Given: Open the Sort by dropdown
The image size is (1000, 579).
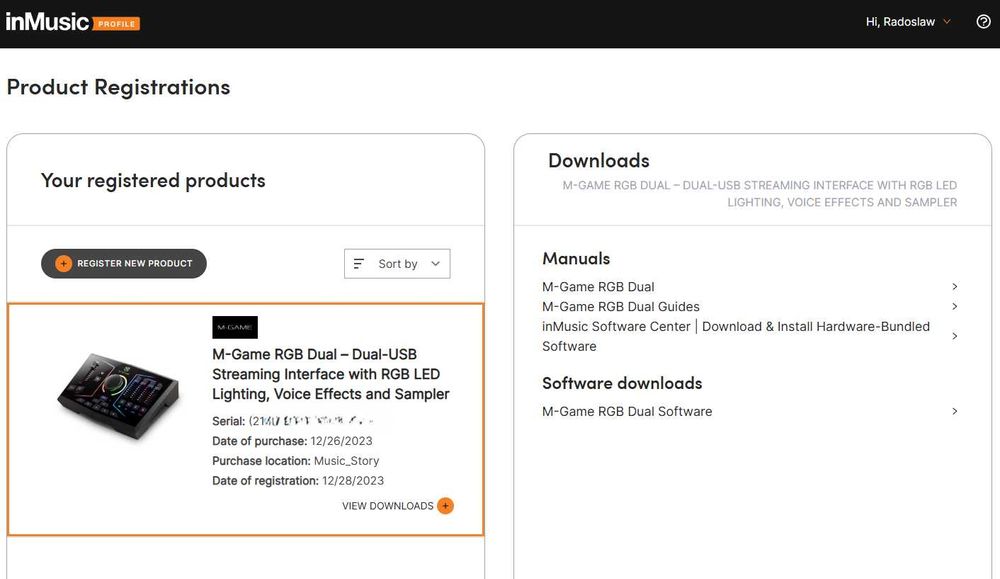Looking at the screenshot, I should (x=397, y=264).
